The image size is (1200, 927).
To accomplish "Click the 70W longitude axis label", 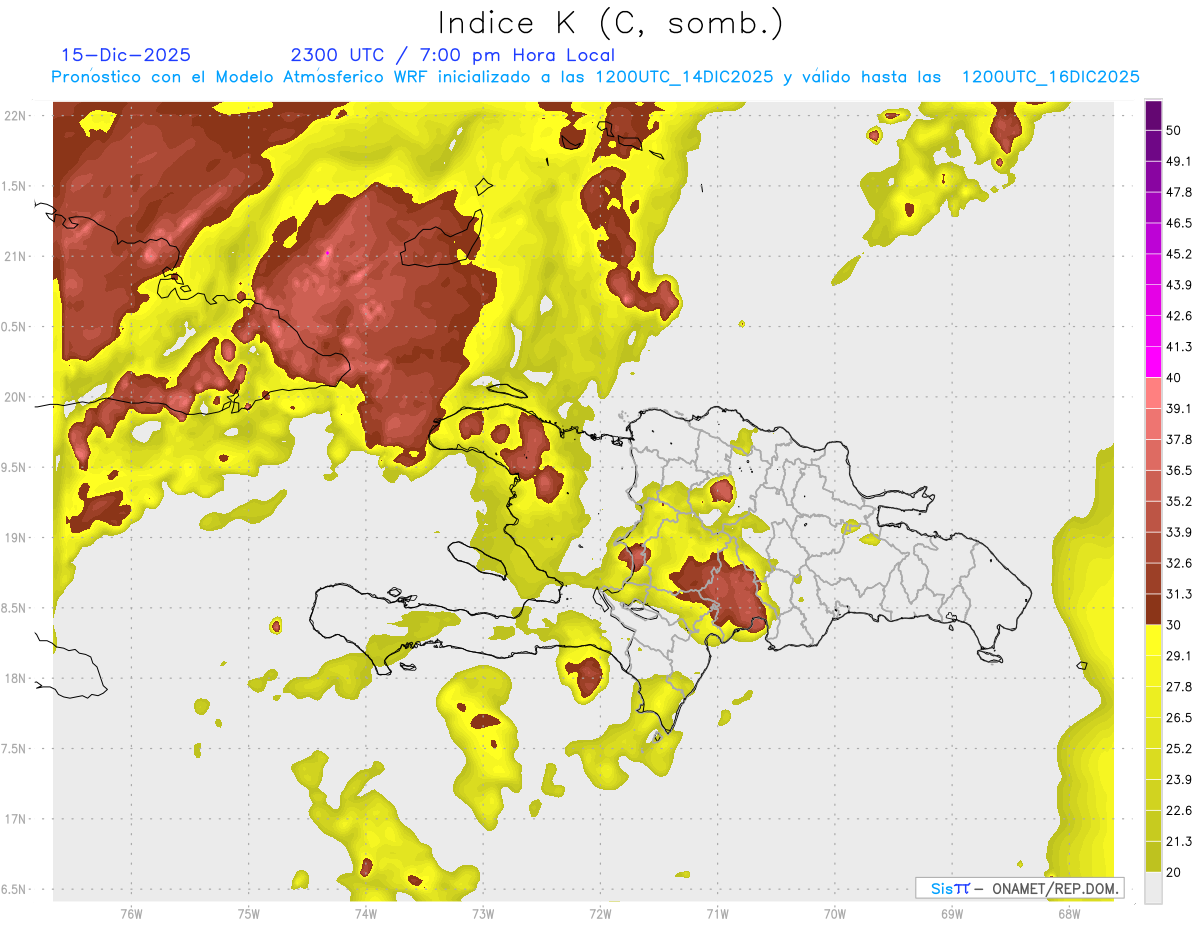I will click(x=834, y=913).
